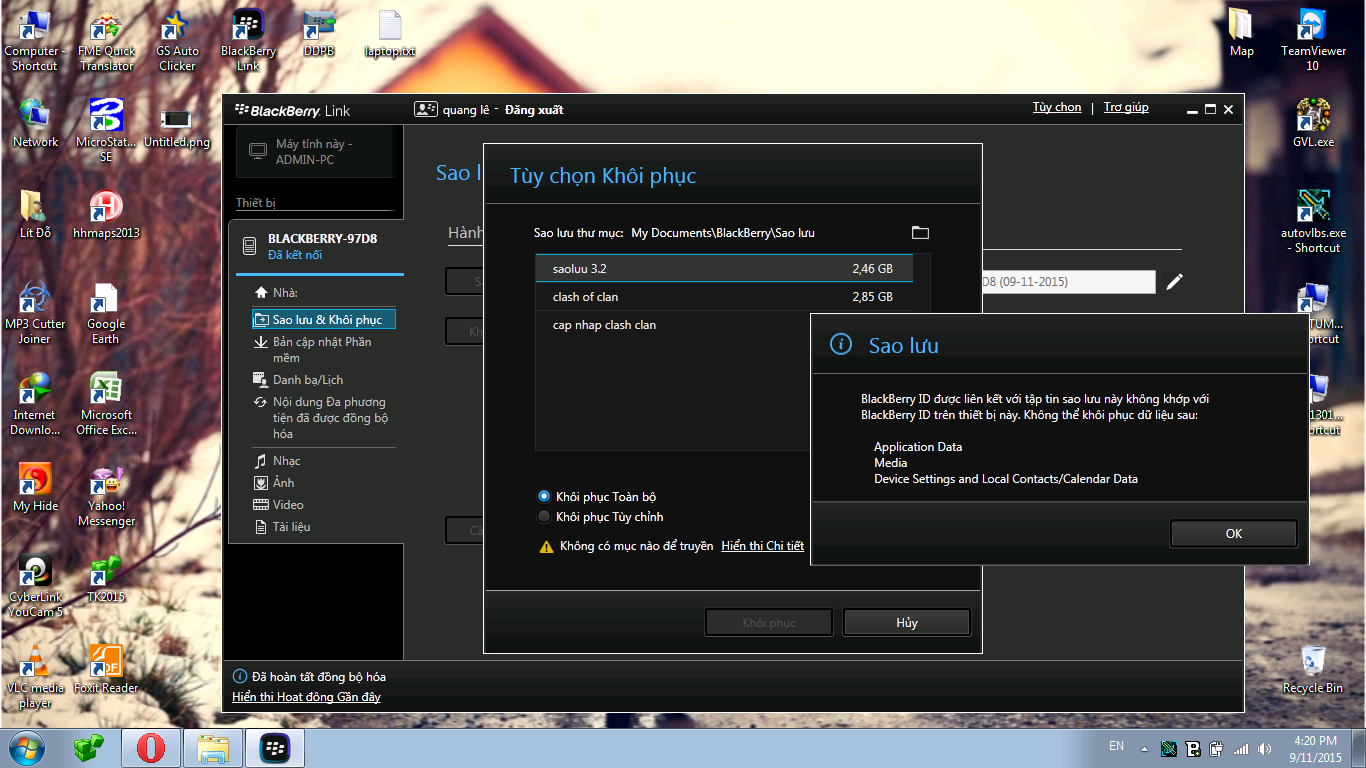Open Hiển thị Chi tiết link
This screenshot has width=1366, height=768.
[x=762, y=546]
